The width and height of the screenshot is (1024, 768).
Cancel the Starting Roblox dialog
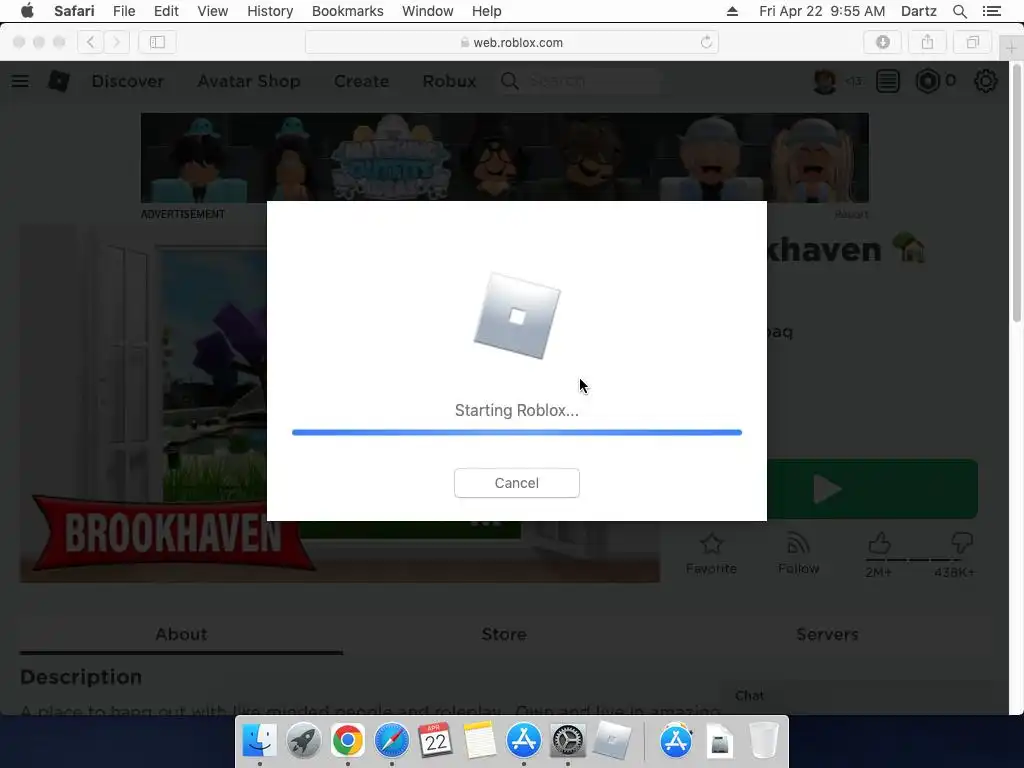click(x=517, y=483)
